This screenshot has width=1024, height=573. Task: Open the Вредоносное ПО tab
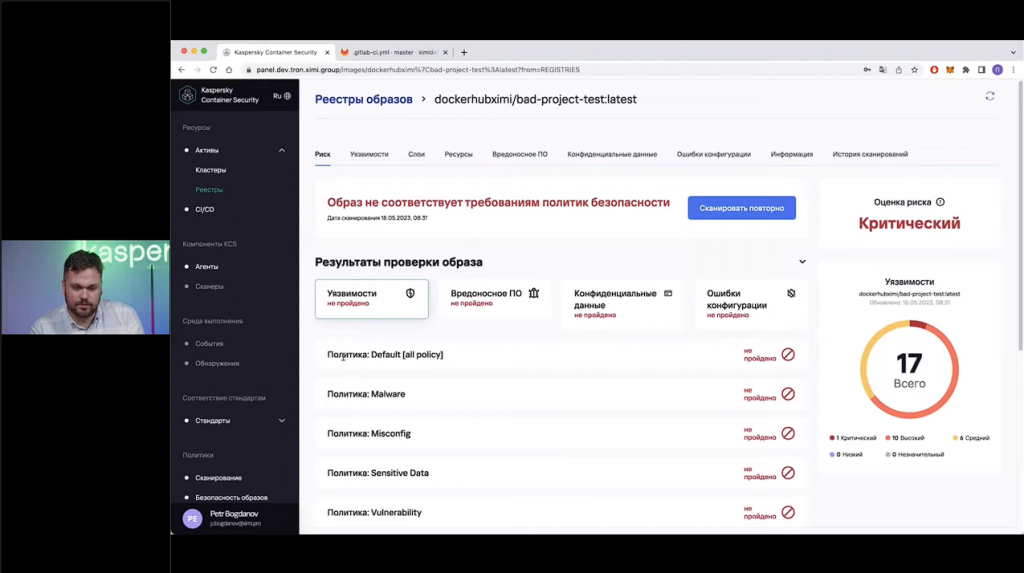[520, 154]
